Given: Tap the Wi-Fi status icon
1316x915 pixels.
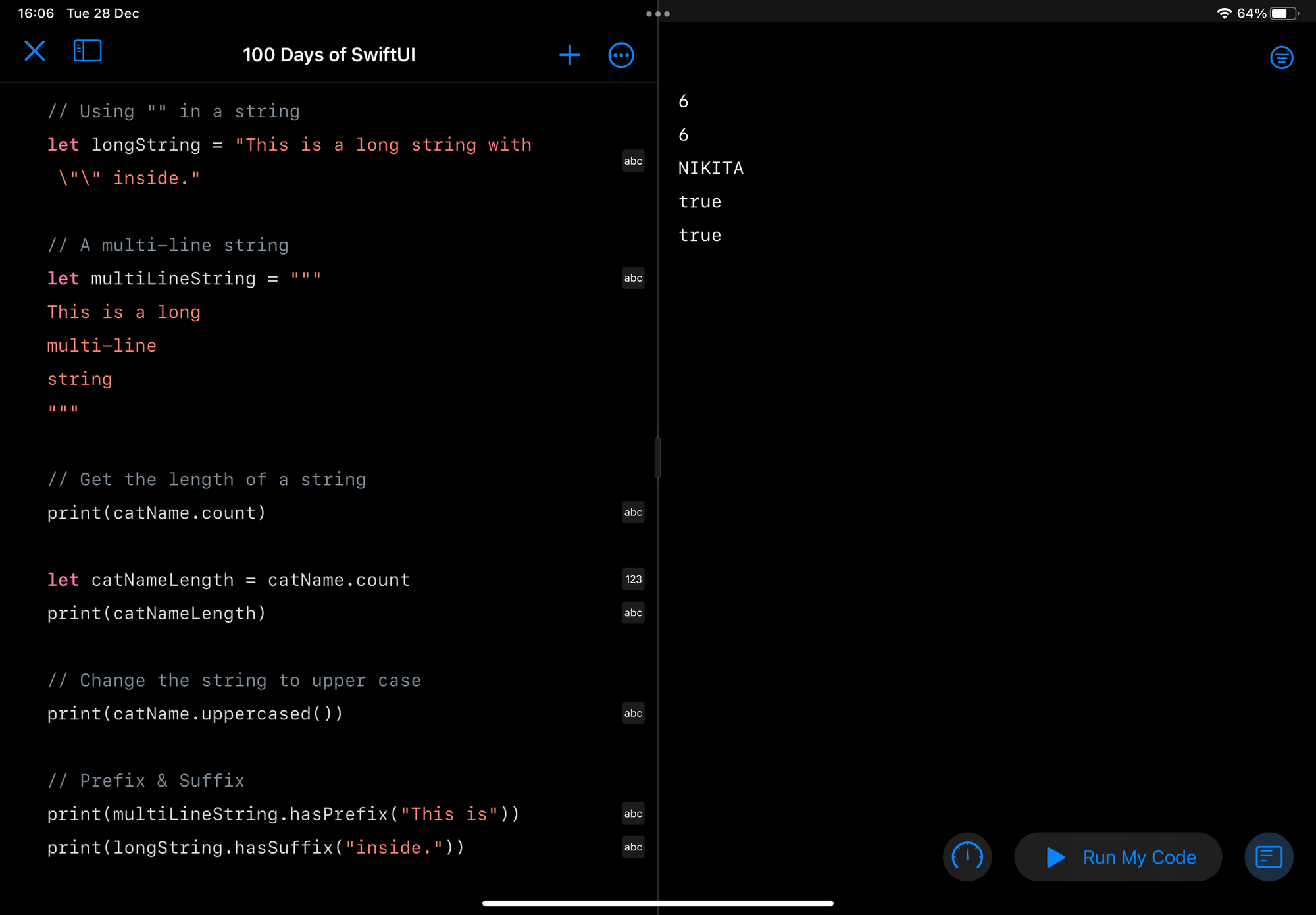Looking at the screenshot, I should (x=1224, y=13).
